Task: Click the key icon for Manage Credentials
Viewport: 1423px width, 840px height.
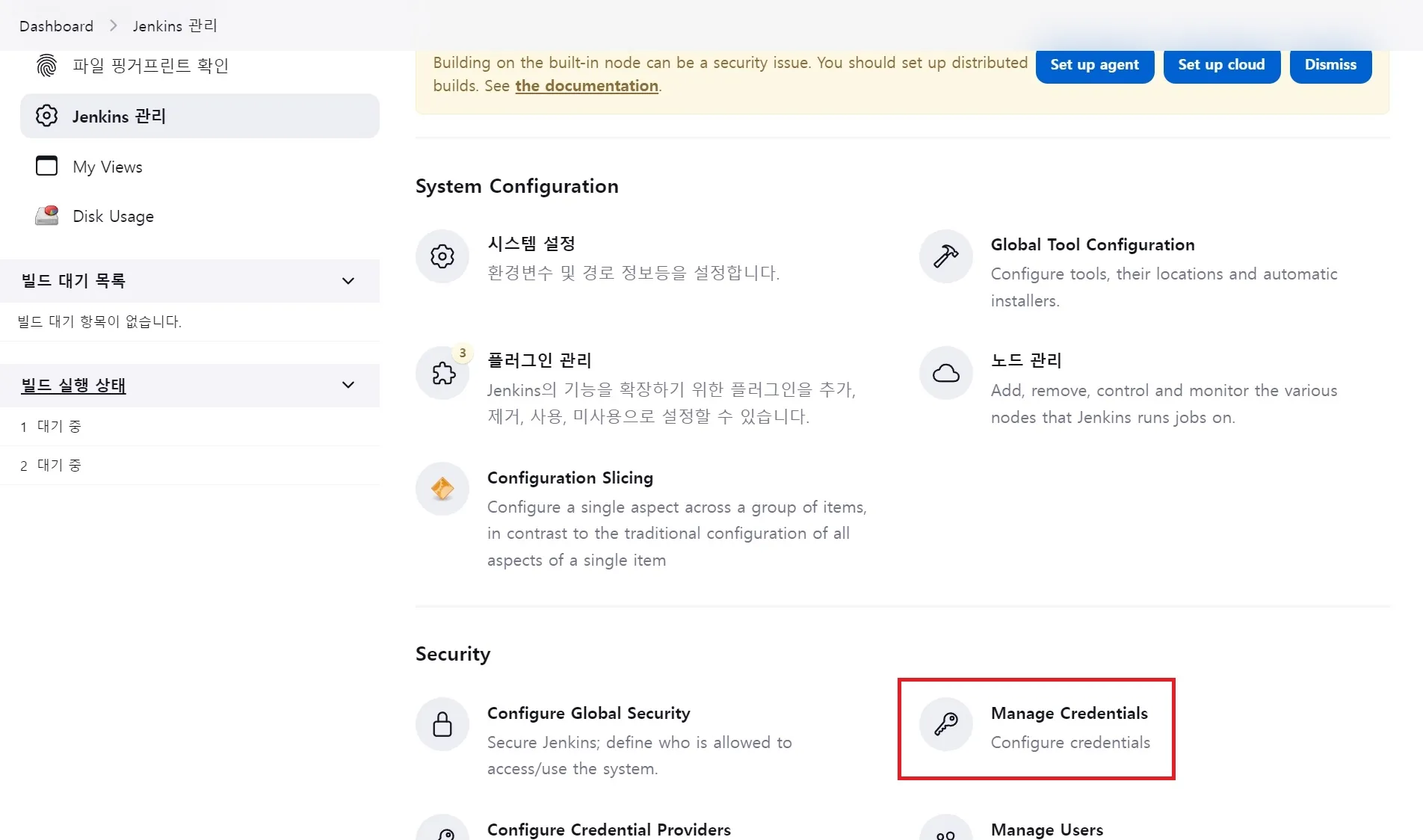Action: pos(945,724)
